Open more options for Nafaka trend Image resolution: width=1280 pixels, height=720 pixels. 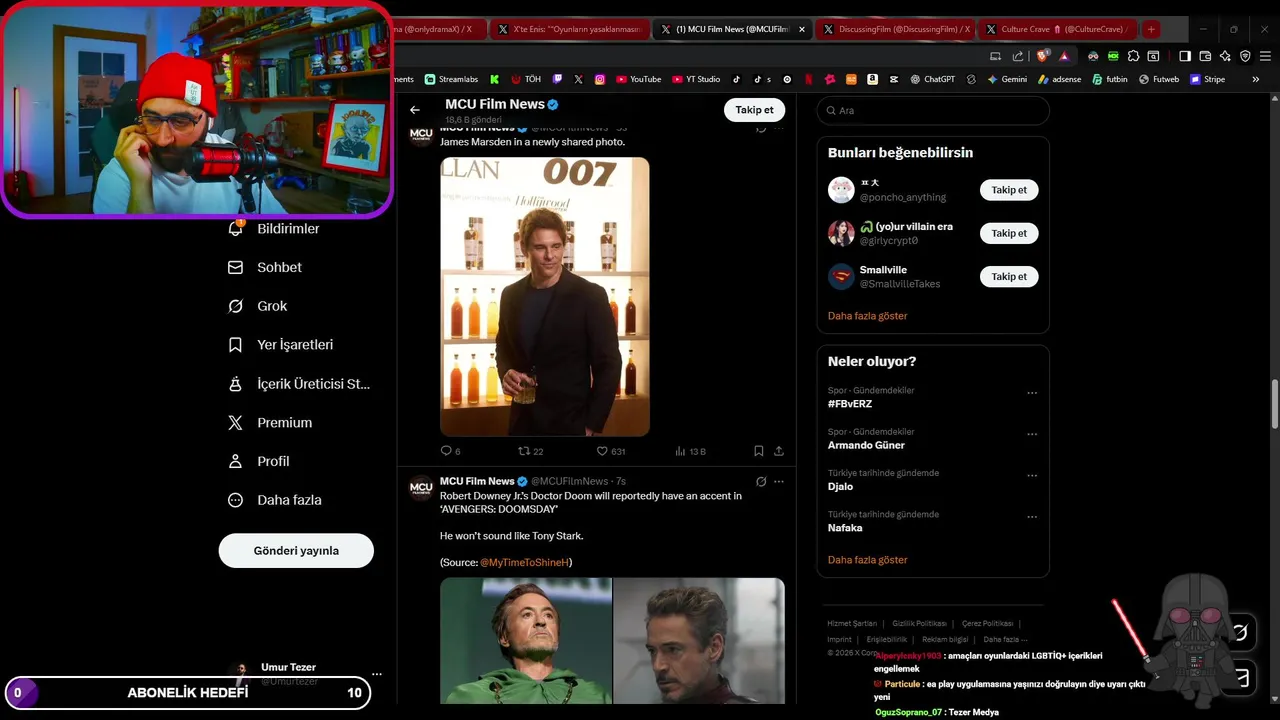[1032, 517]
